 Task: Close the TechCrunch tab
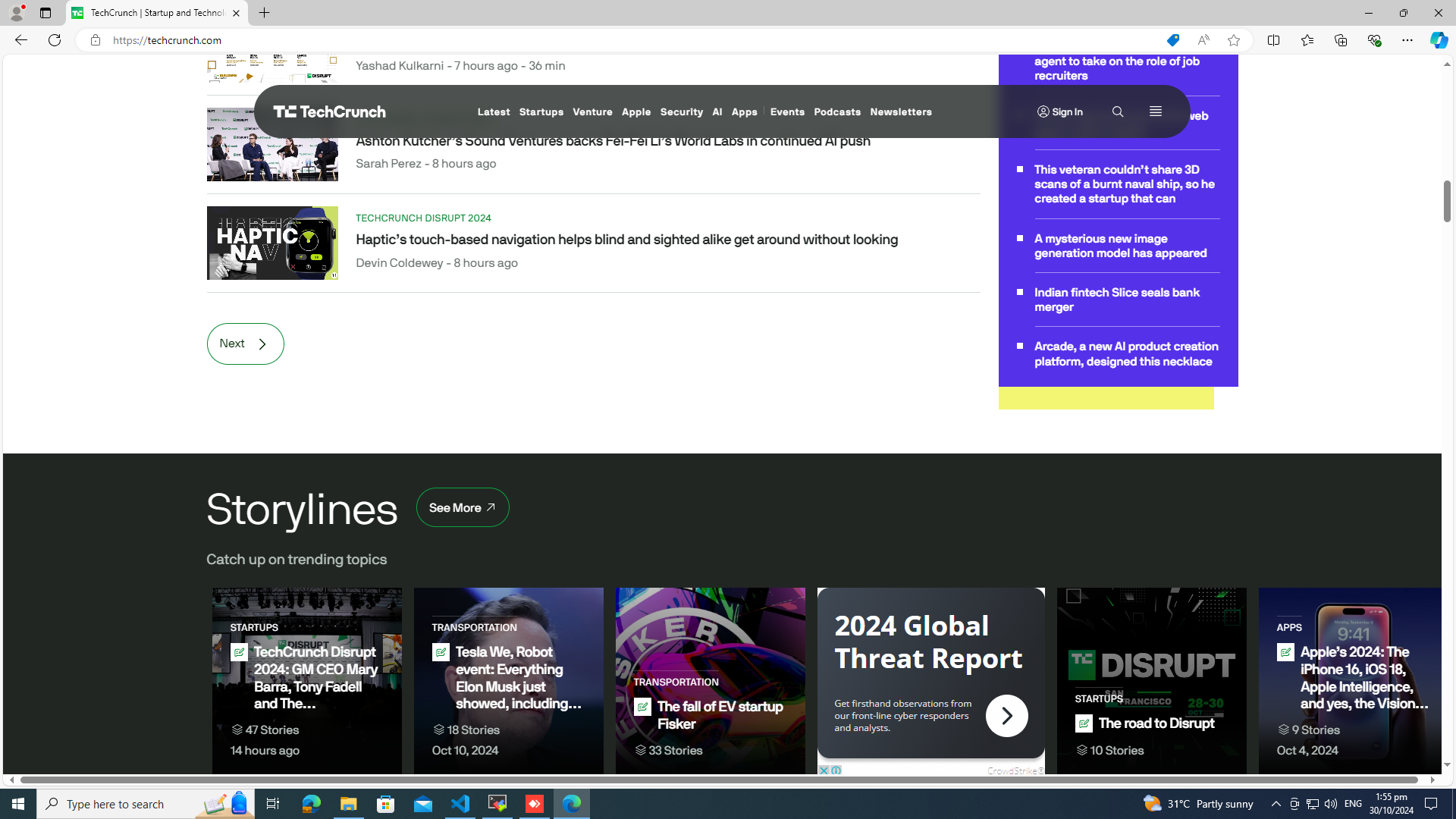[236, 13]
